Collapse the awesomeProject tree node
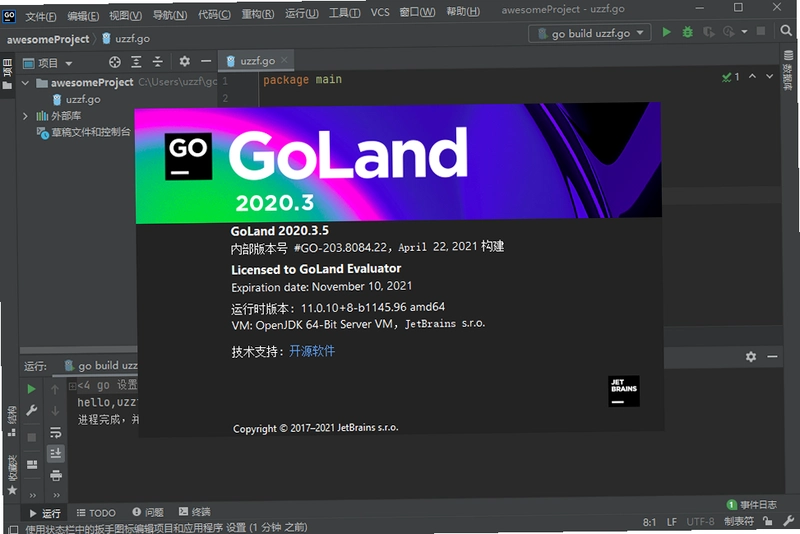Image resolution: width=800 pixels, height=534 pixels. click(25, 82)
